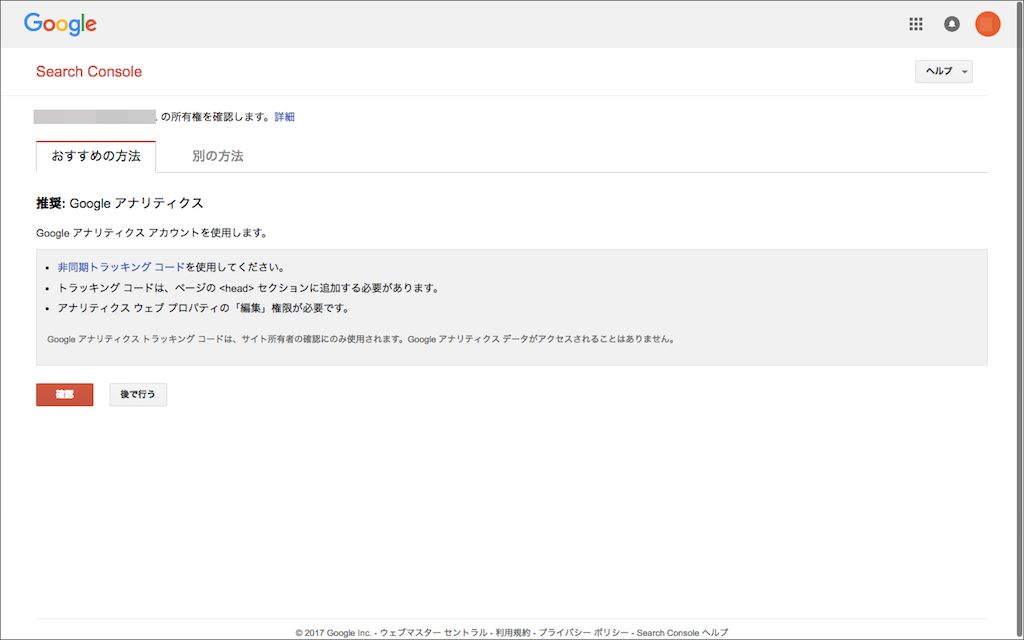
Task: Click the © 2017 Google Inc. footer text
Action: point(333,632)
